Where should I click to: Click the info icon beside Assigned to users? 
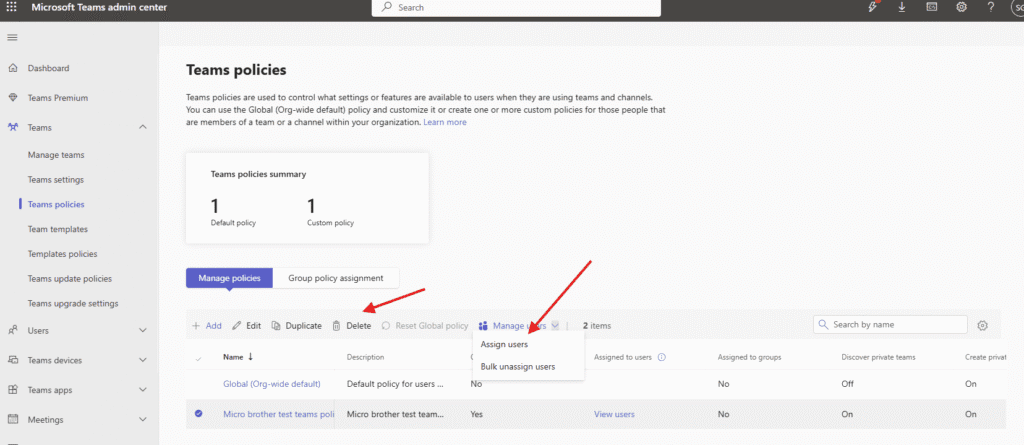click(x=662, y=357)
